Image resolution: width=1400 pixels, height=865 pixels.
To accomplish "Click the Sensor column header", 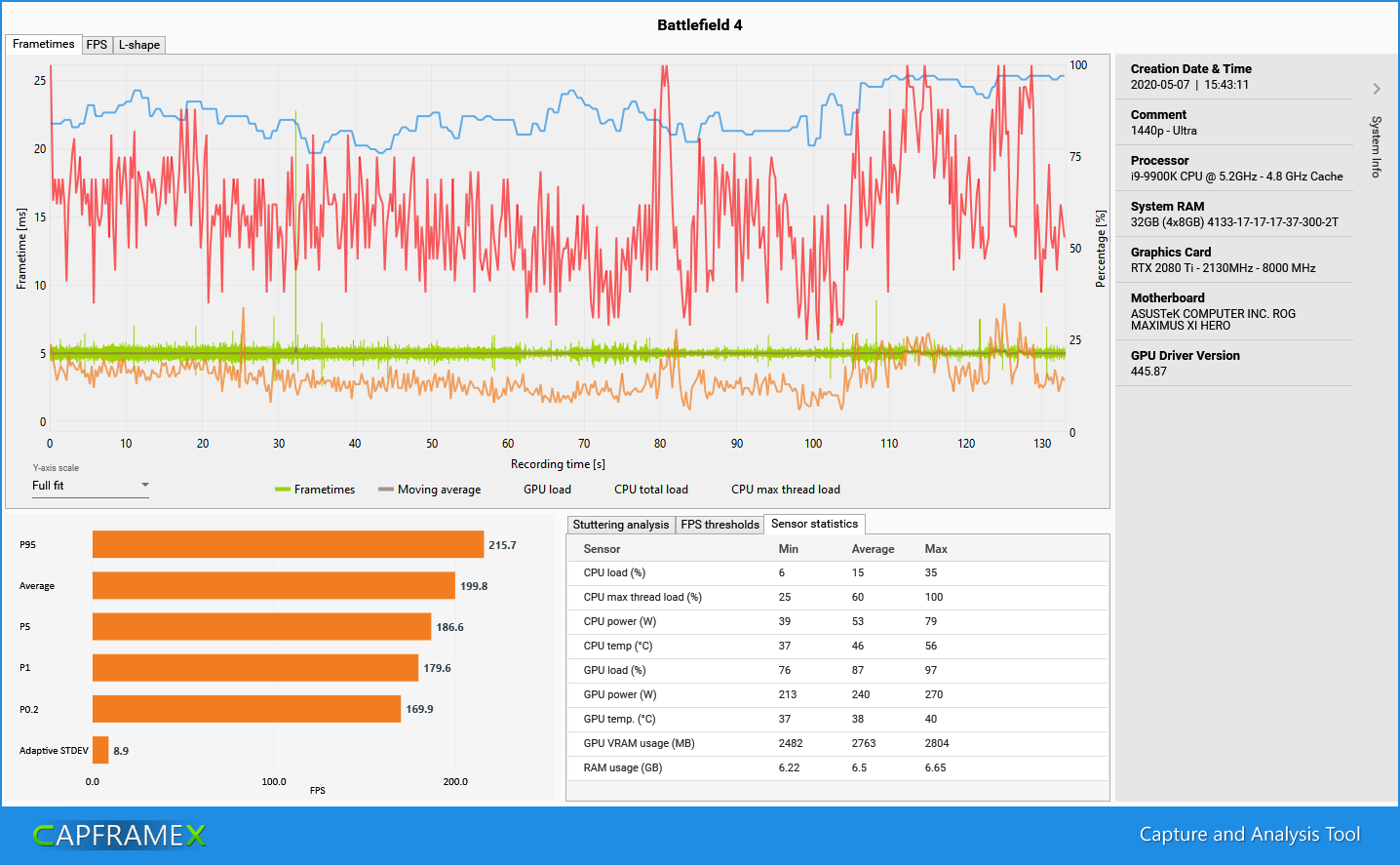I will coord(602,549).
